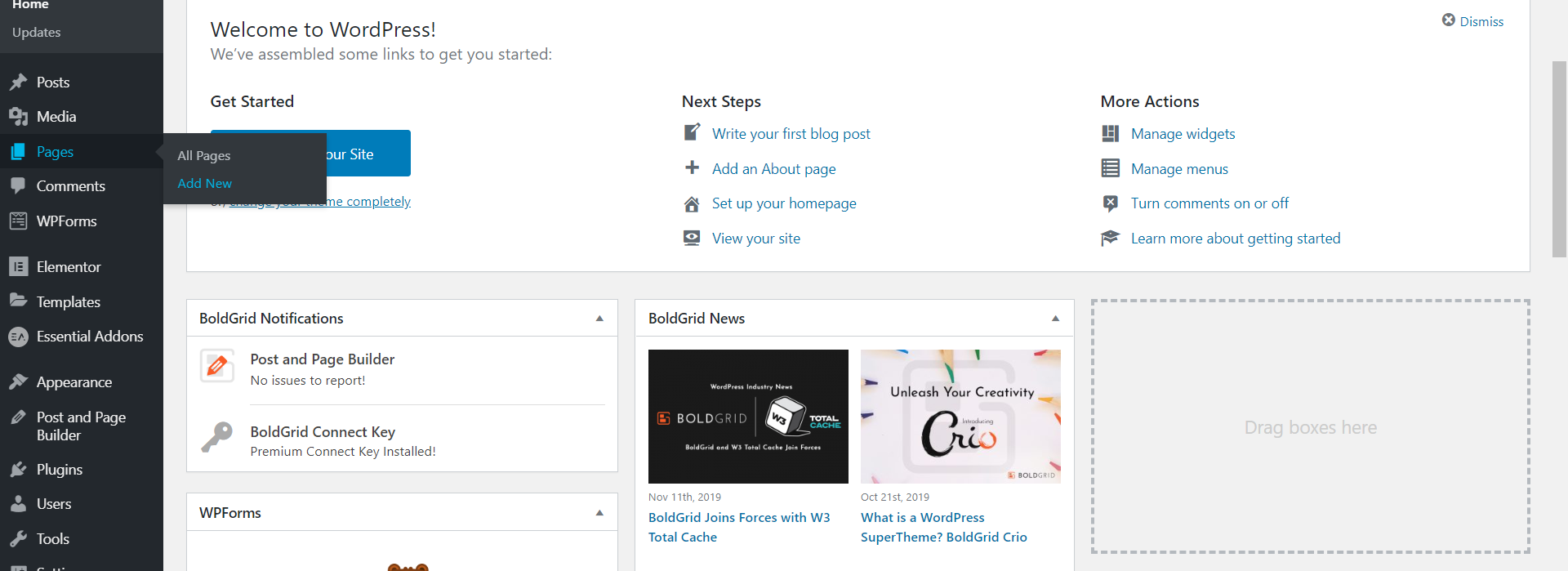Open the Essential Addons menu label
The height and width of the screenshot is (571, 1568).
(90, 337)
